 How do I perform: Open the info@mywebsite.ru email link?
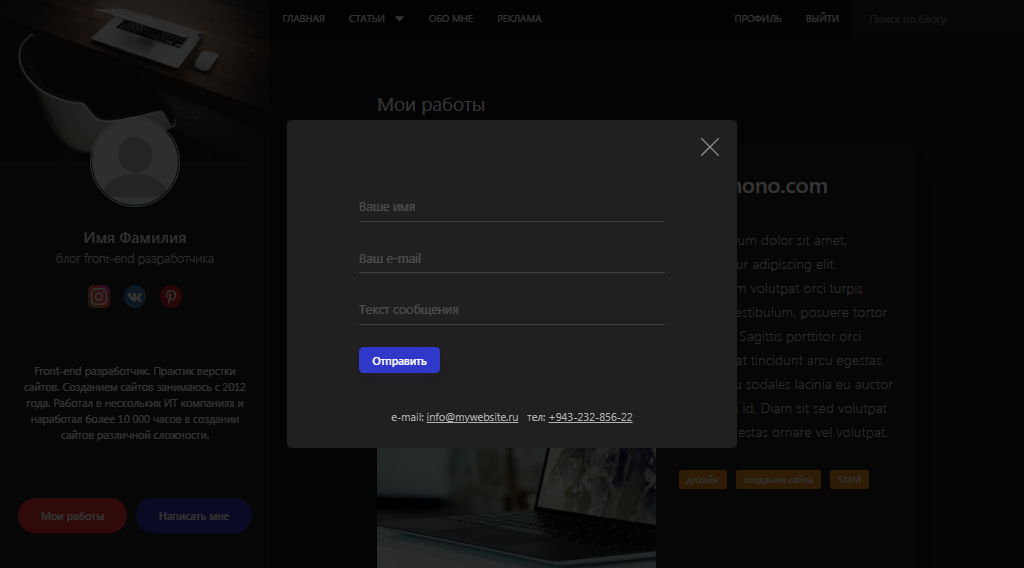472,417
